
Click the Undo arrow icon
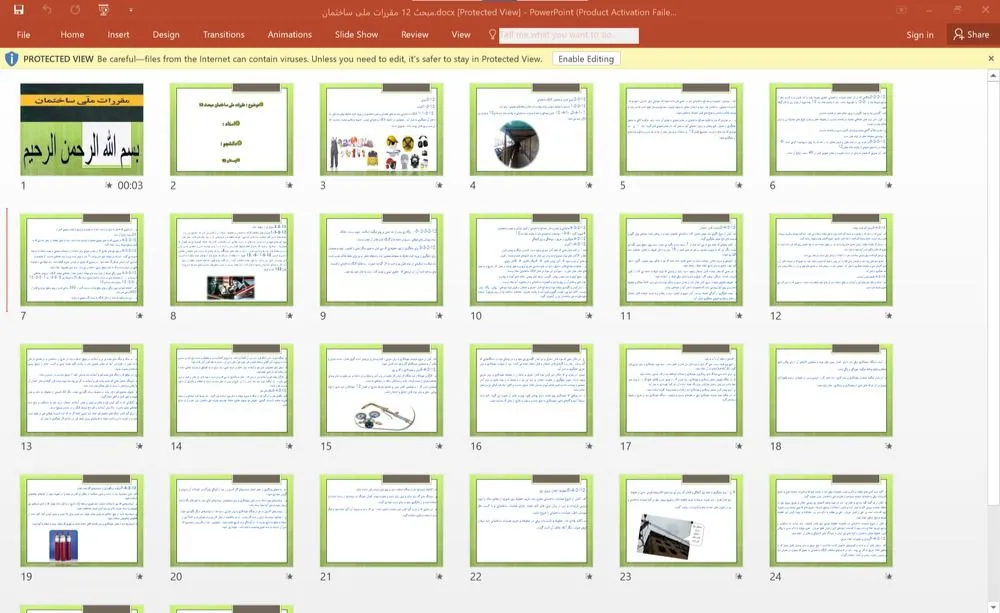pyautogui.click(x=48, y=11)
